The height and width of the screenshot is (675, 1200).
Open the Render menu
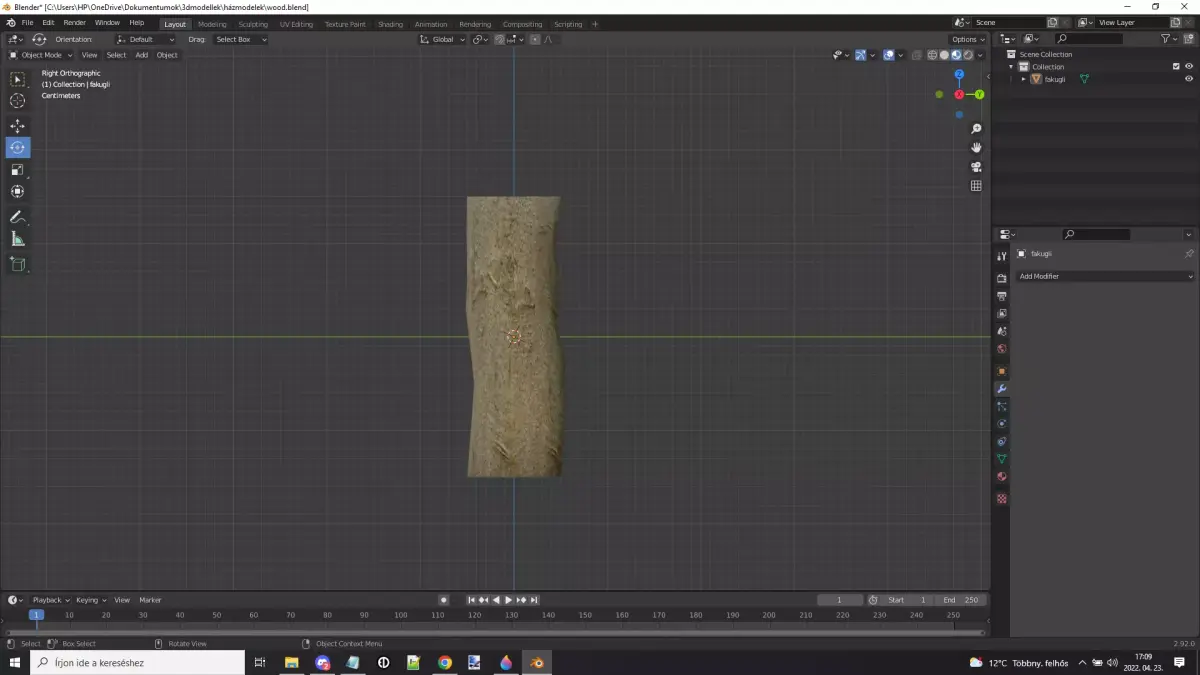click(75, 22)
